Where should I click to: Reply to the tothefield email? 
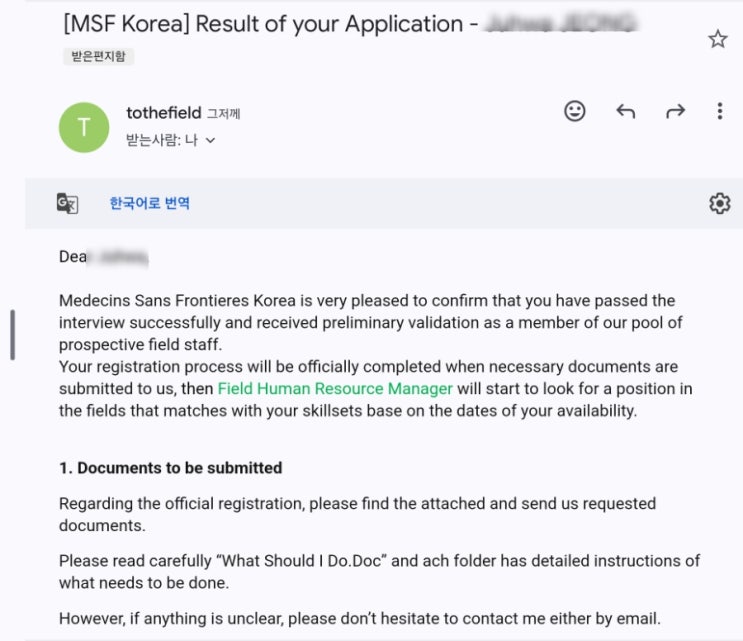[x=626, y=111]
